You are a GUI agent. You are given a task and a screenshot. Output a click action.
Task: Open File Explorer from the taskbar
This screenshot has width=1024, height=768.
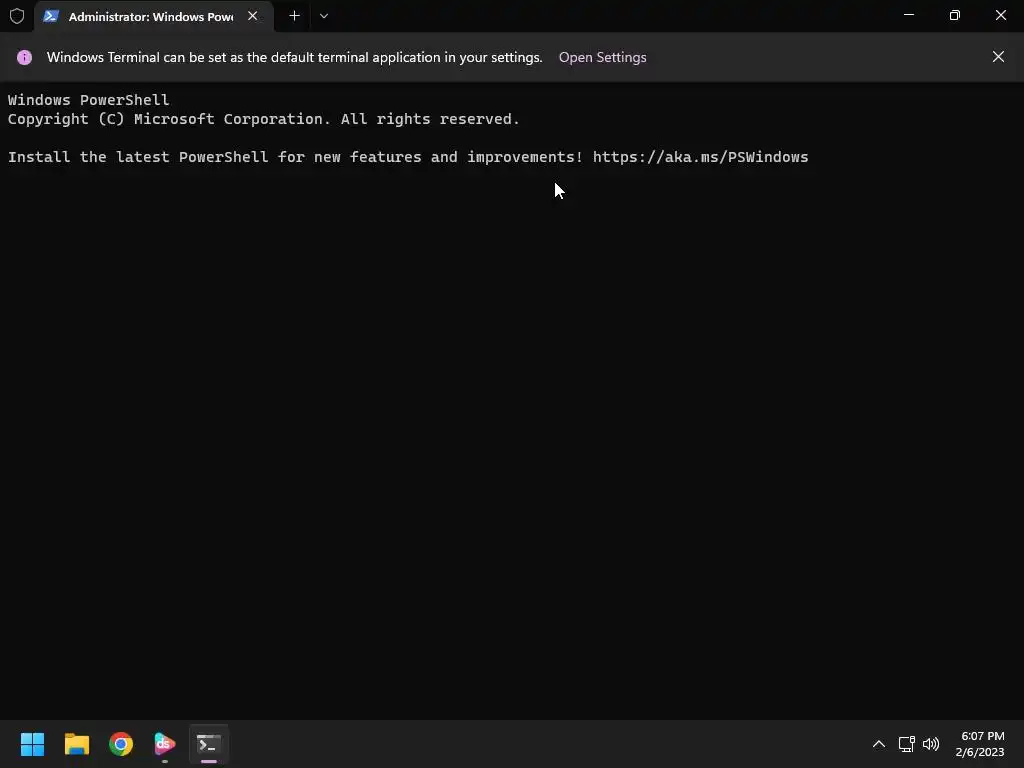77,744
